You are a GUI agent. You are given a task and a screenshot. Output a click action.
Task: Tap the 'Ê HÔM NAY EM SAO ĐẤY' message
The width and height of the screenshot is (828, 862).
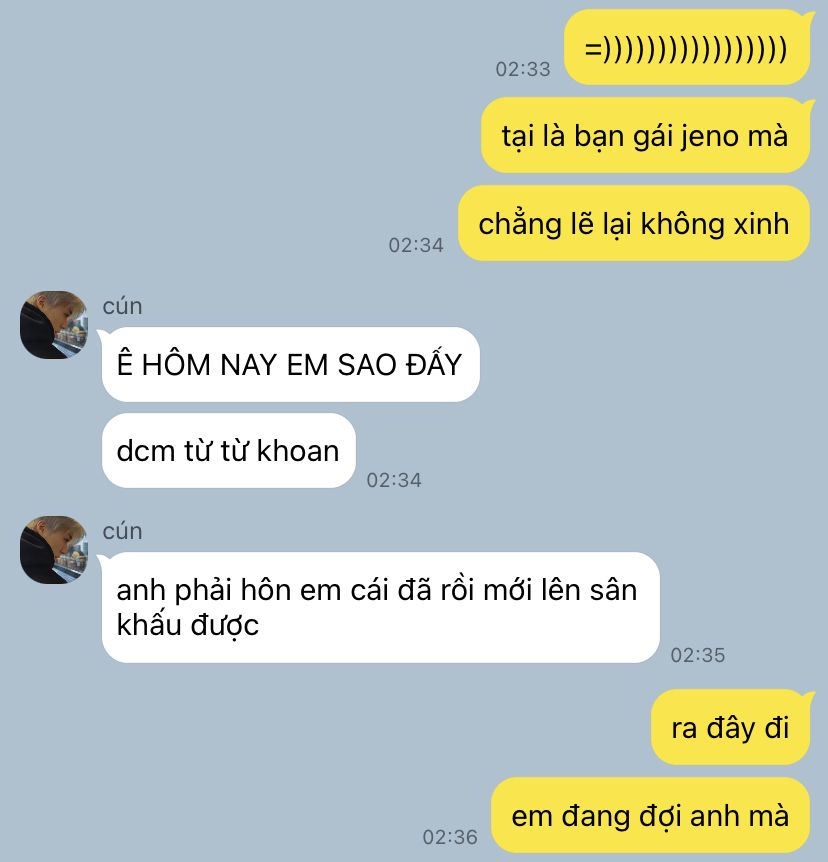pyautogui.click(x=290, y=364)
